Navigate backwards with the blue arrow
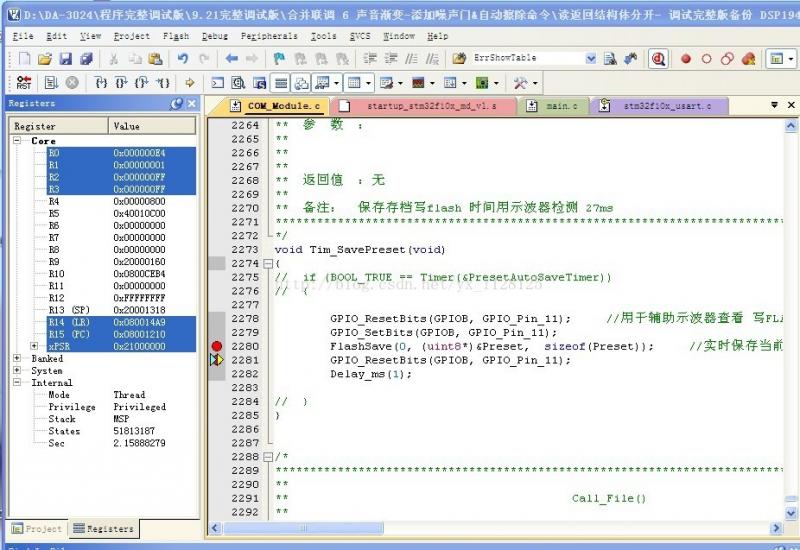The width and height of the screenshot is (800, 550). pos(232,59)
